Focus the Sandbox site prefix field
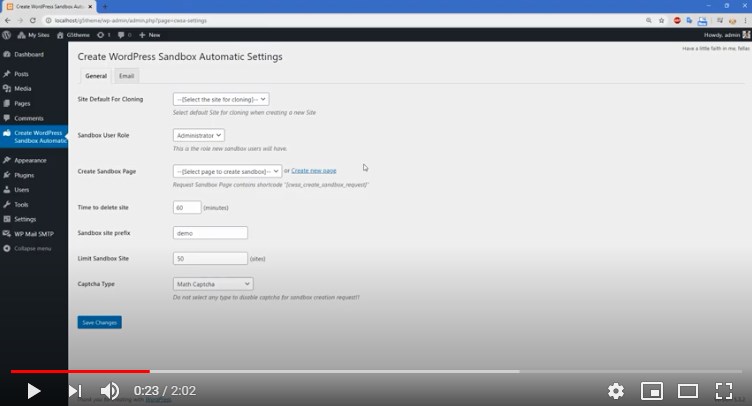Image resolution: width=752 pixels, height=406 pixels. coord(210,233)
